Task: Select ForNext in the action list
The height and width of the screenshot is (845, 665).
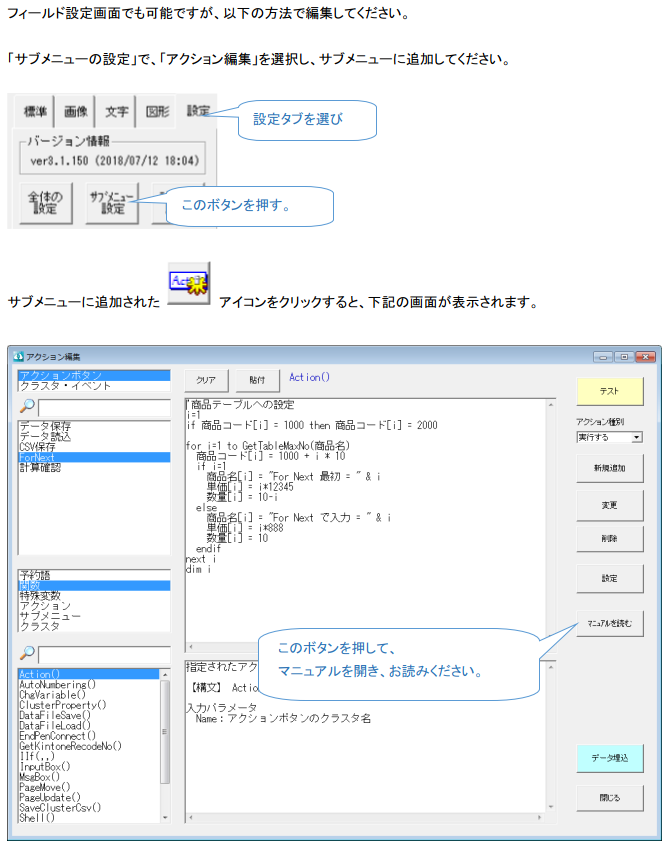Action: click(x=94, y=458)
